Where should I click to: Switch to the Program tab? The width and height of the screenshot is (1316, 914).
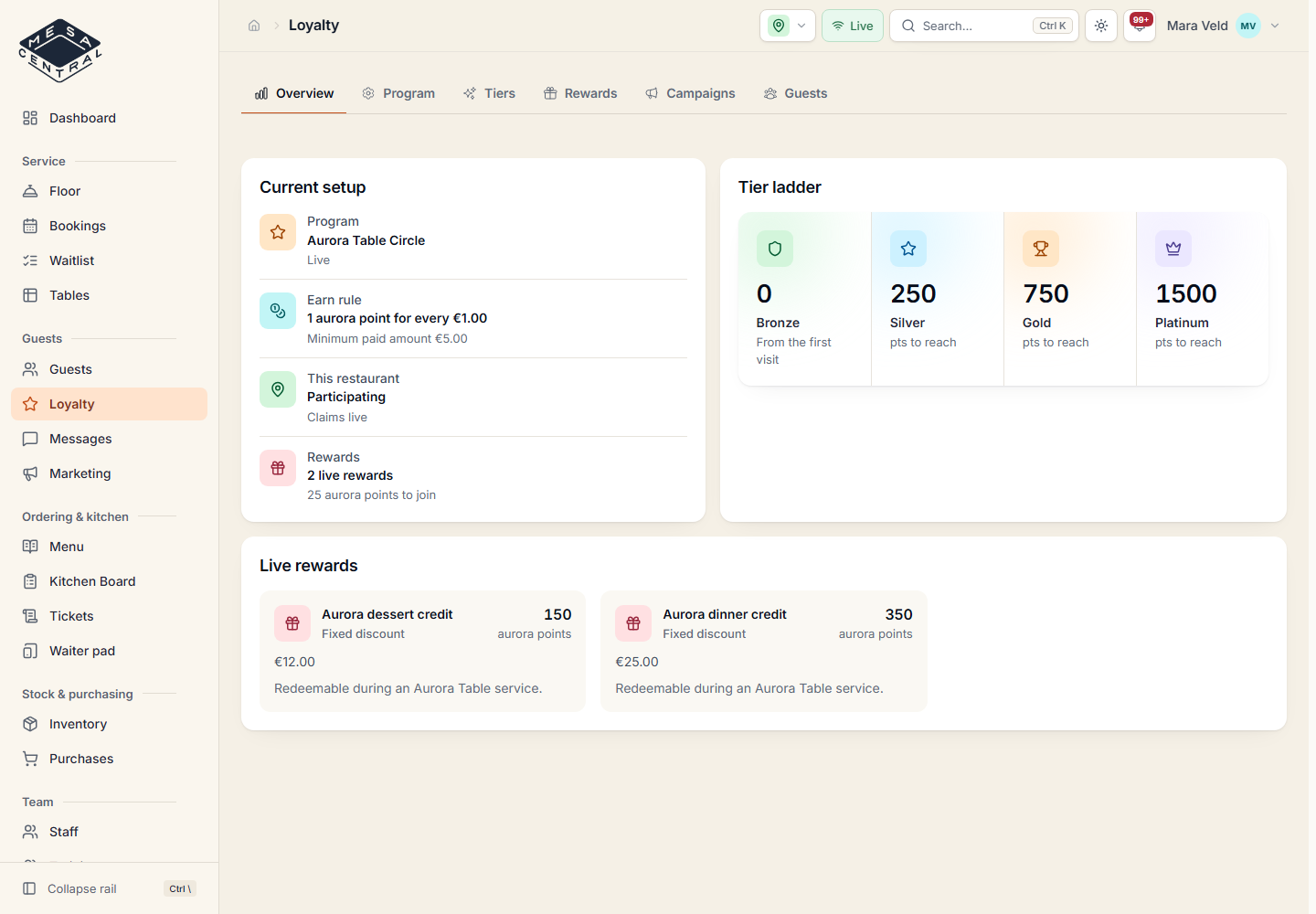pyautogui.click(x=398, y=93)
